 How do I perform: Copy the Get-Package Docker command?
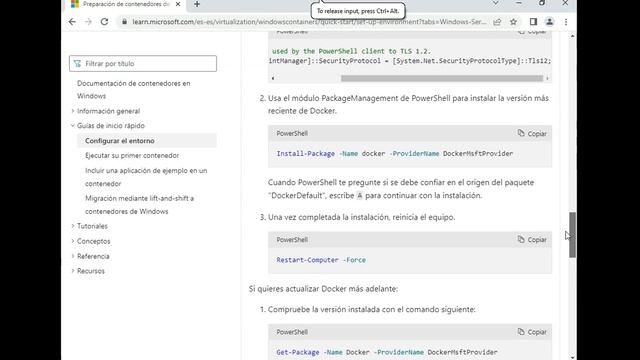point(532,332)
